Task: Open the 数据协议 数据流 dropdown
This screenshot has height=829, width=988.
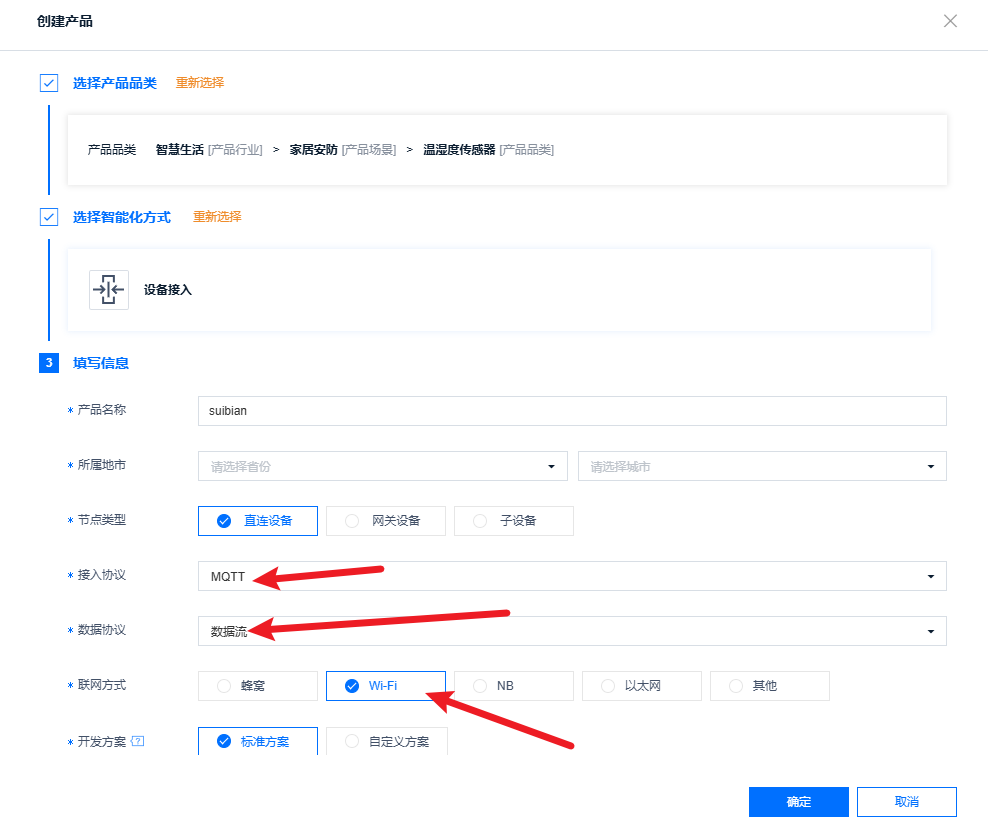Action: click(x=572, y=631)
